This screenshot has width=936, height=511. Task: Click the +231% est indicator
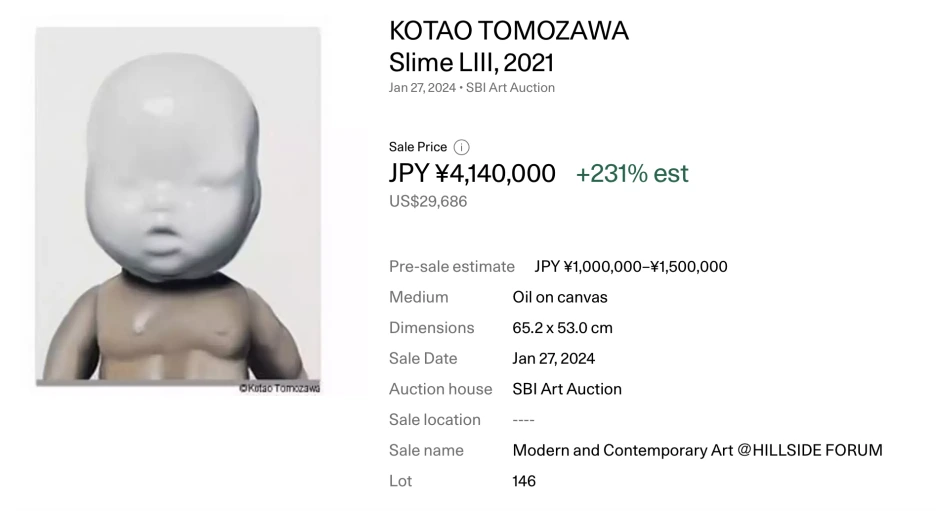pyautogui.click(x=632, y=174)
